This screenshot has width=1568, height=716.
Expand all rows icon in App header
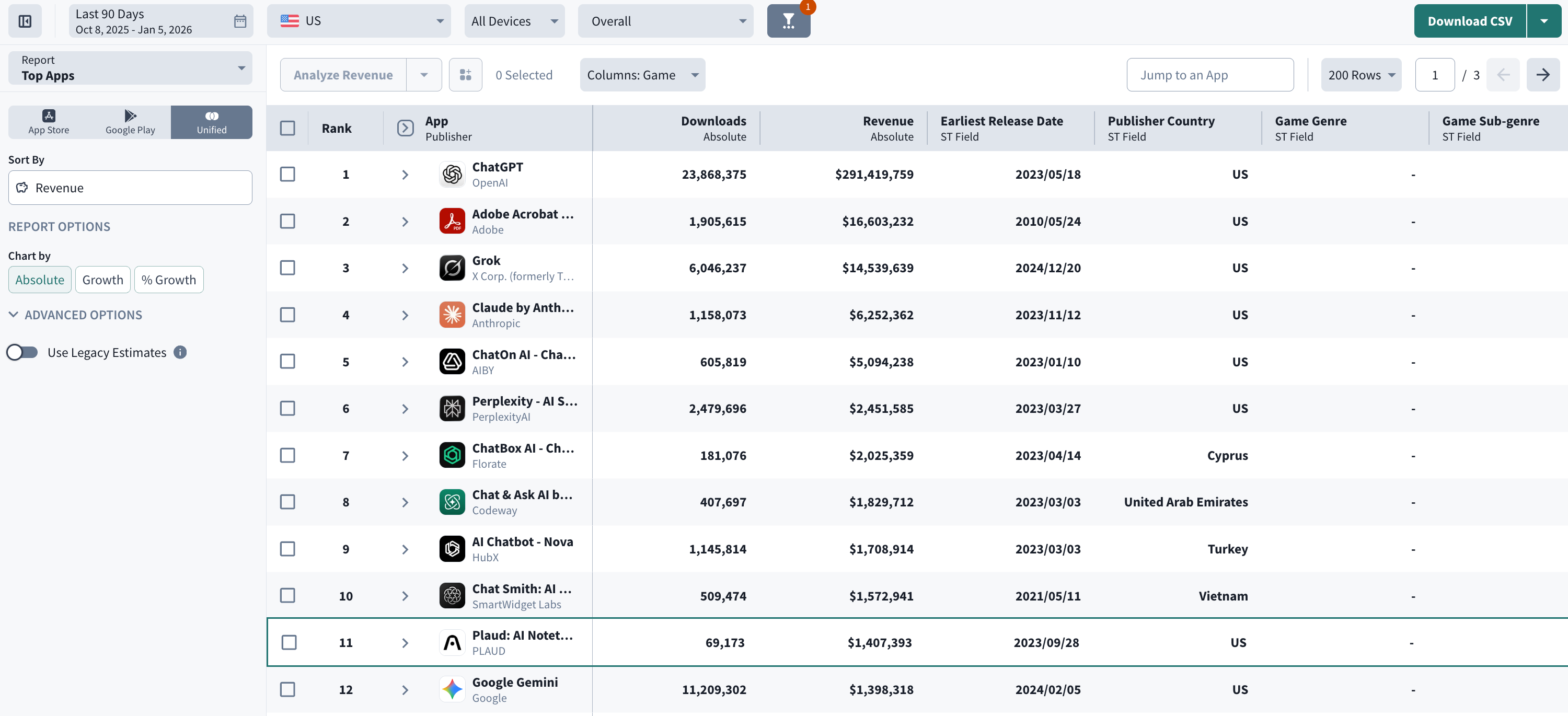405,129
